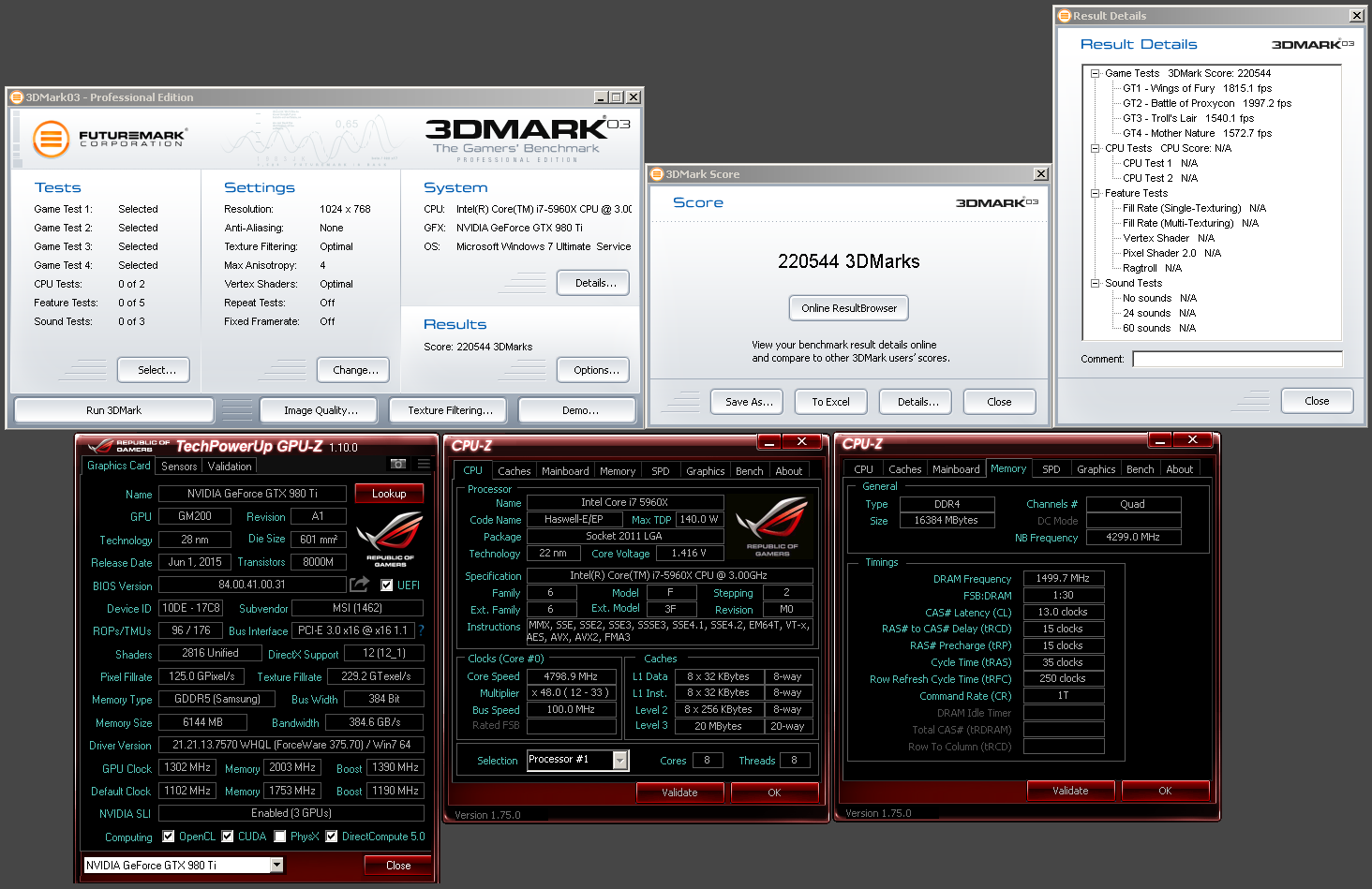Click the BIOS share/export arrow icon

point(359,585)
